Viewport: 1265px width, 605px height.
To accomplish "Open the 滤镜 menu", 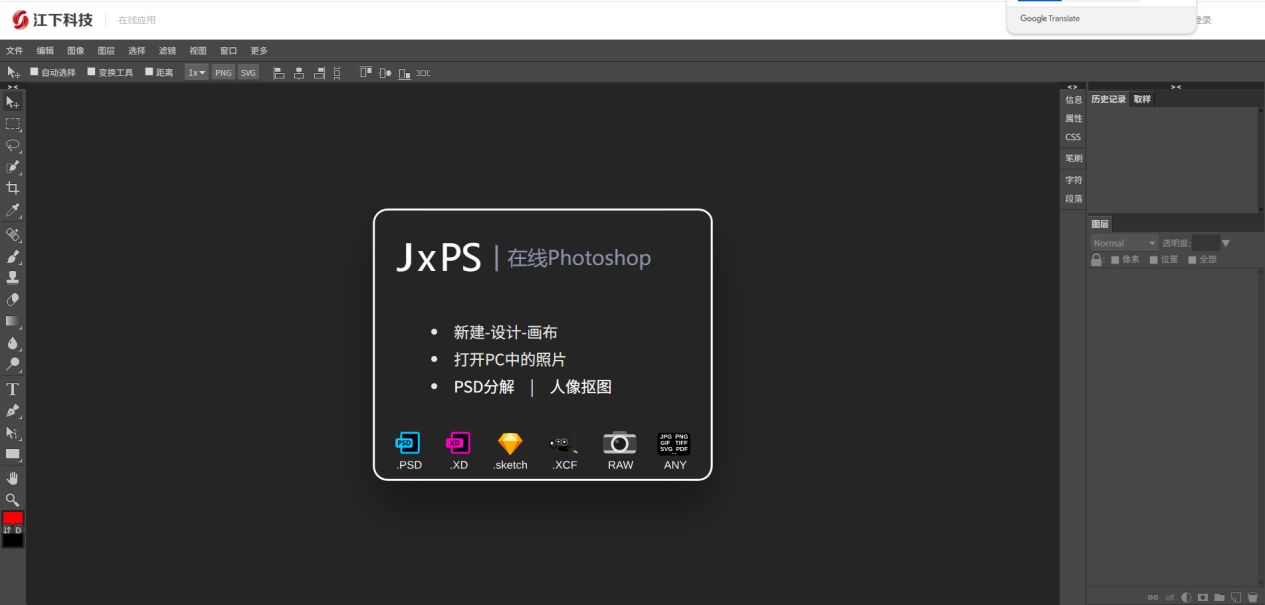I will (x=167, y=51).
